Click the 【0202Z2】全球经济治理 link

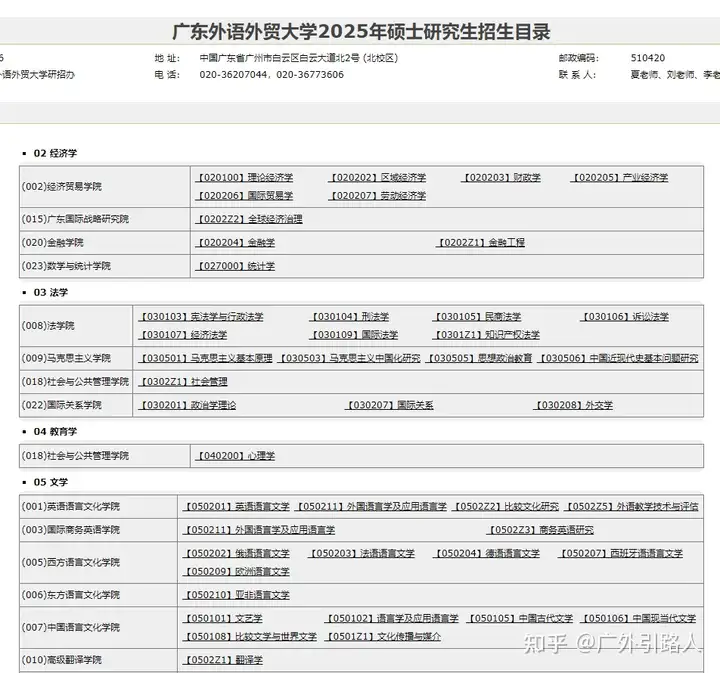coord(248,219)
